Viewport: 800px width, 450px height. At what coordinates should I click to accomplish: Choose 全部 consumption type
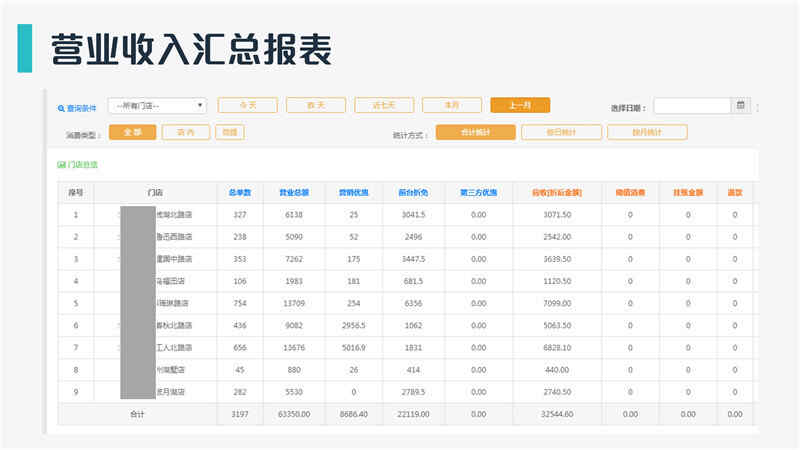pyautogui.click(x=133, y=132)
